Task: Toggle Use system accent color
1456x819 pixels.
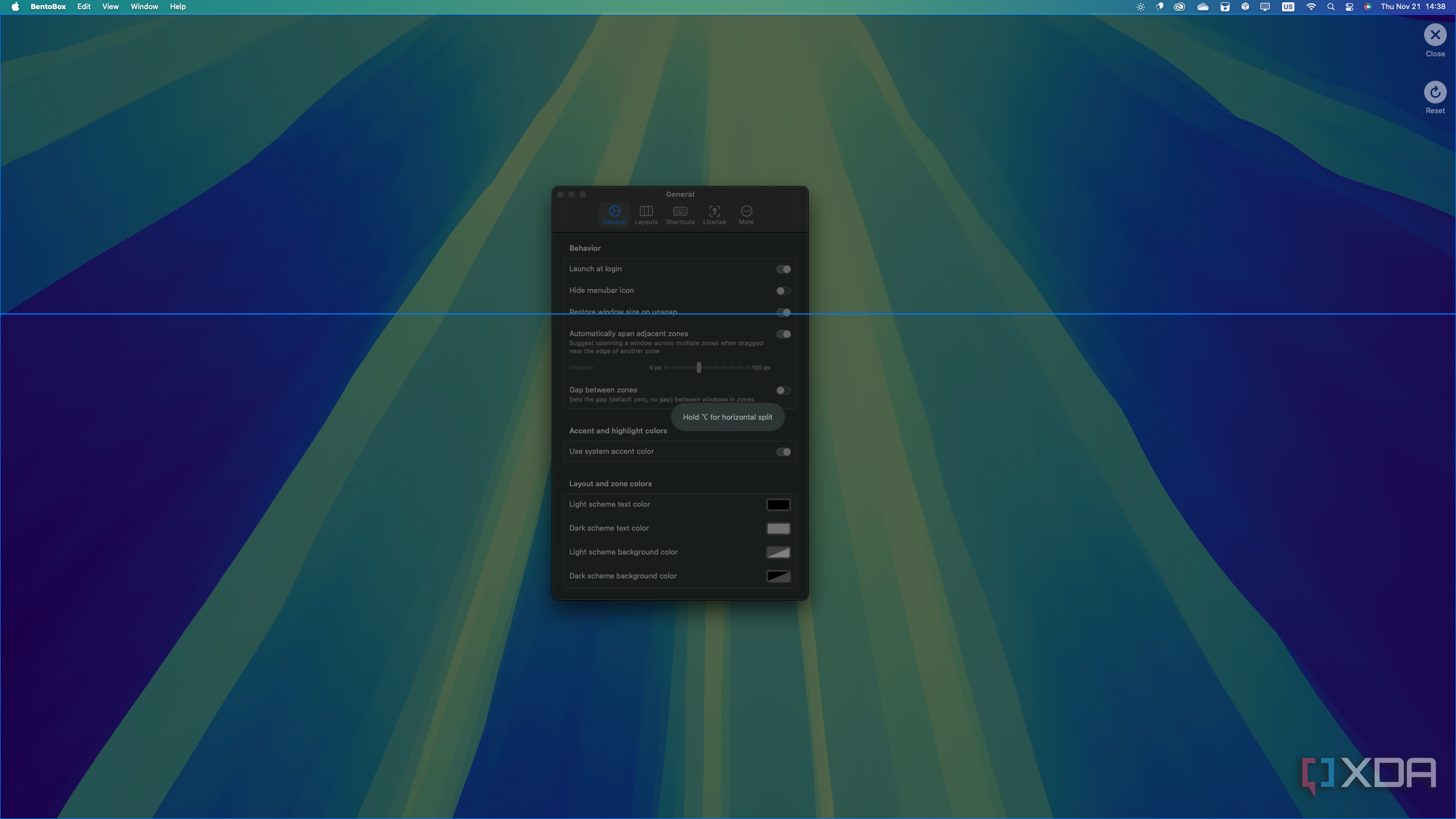Action: coord(783,451)
